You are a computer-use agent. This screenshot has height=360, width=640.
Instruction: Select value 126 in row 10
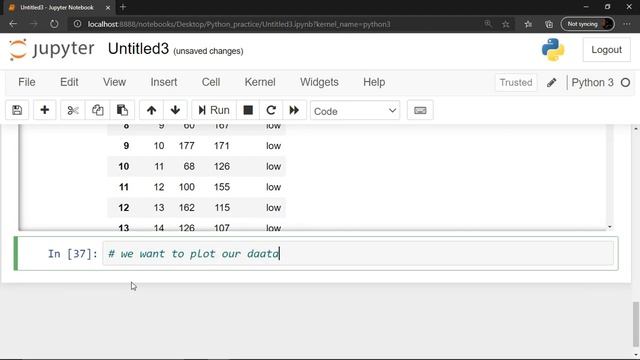(x=222, y=167)
